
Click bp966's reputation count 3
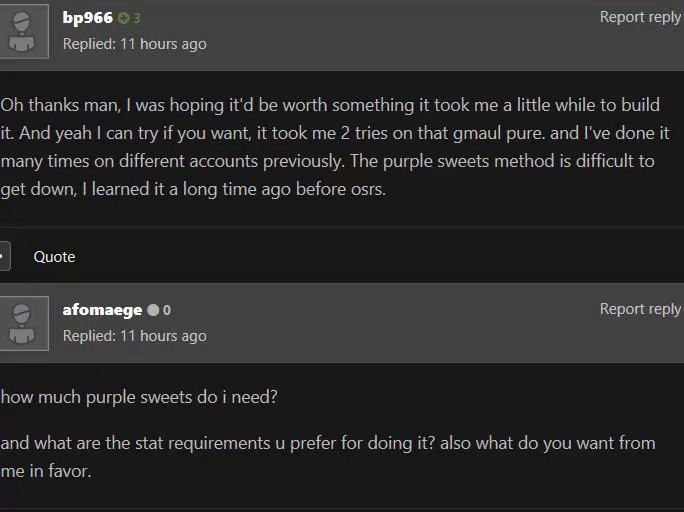pyautogui.click(x=137, y=18)
